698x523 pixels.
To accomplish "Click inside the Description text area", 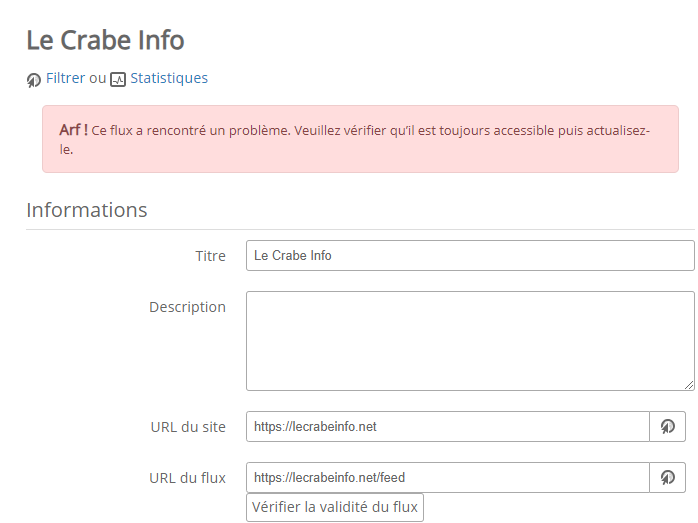I will [x=469, y=340].
